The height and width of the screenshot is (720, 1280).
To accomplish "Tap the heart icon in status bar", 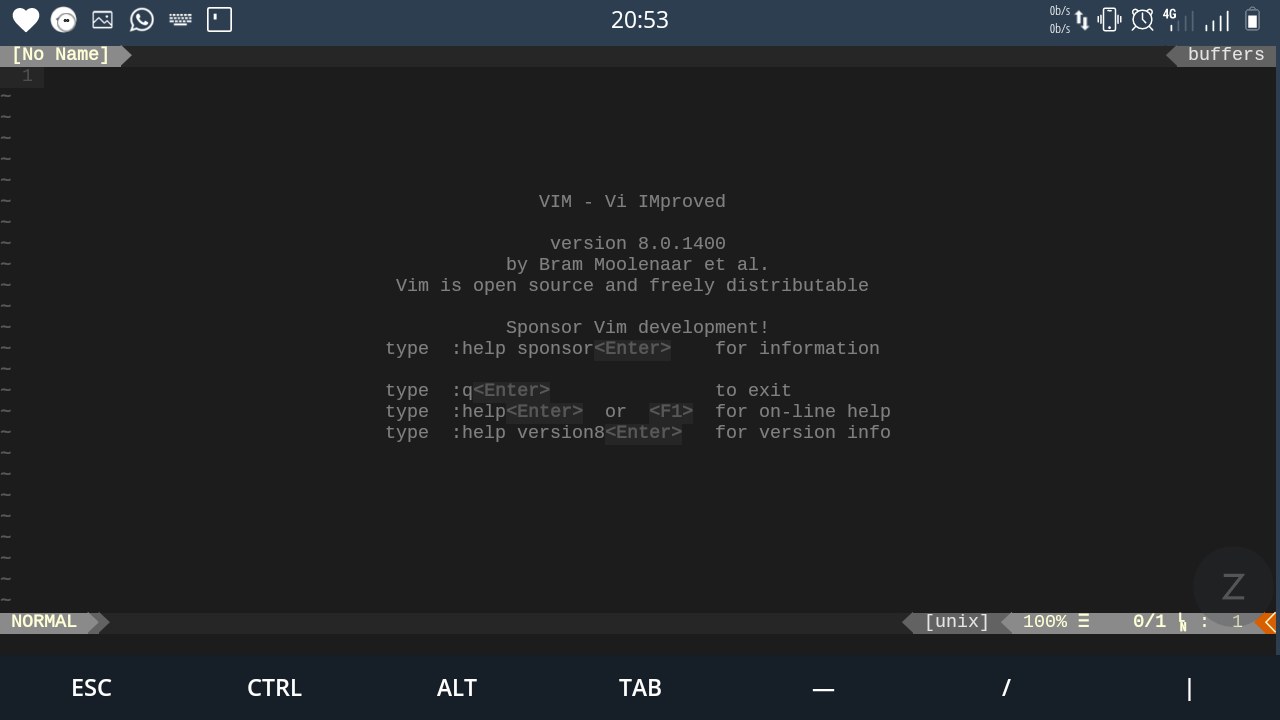I will click(25, 20).
